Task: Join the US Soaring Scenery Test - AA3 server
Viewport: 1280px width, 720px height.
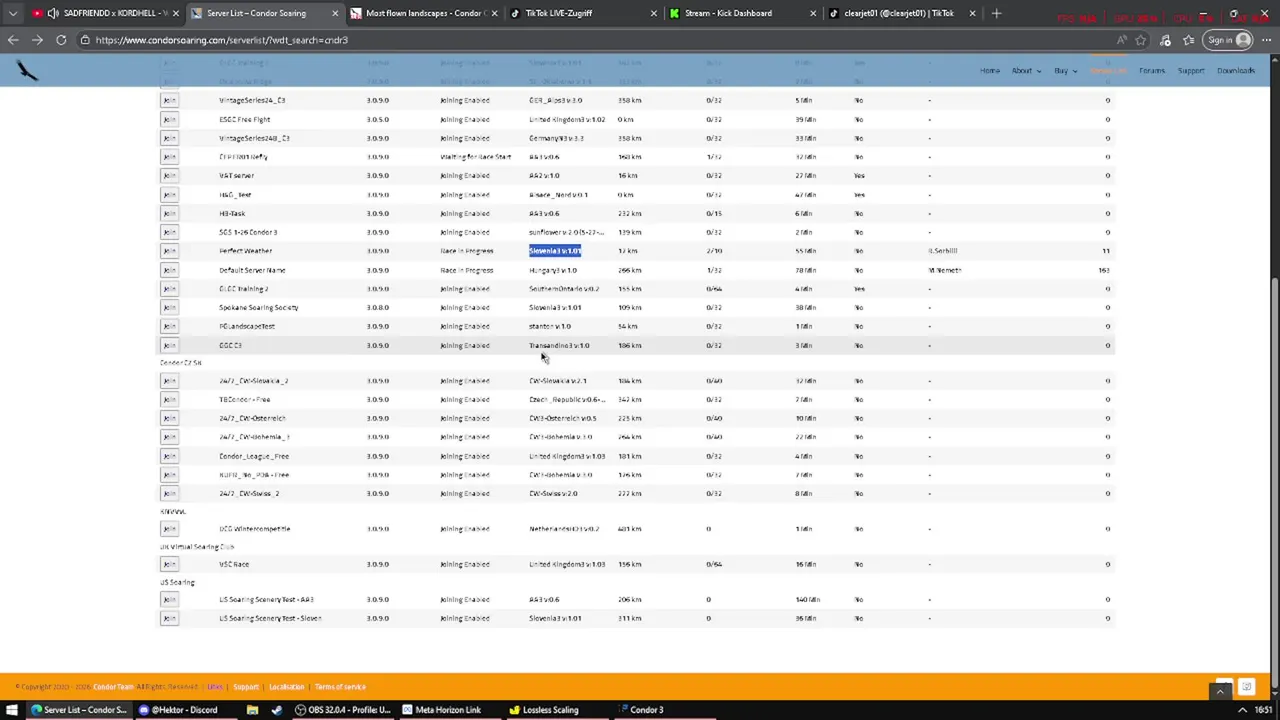Action: click(x=169, y=599)
